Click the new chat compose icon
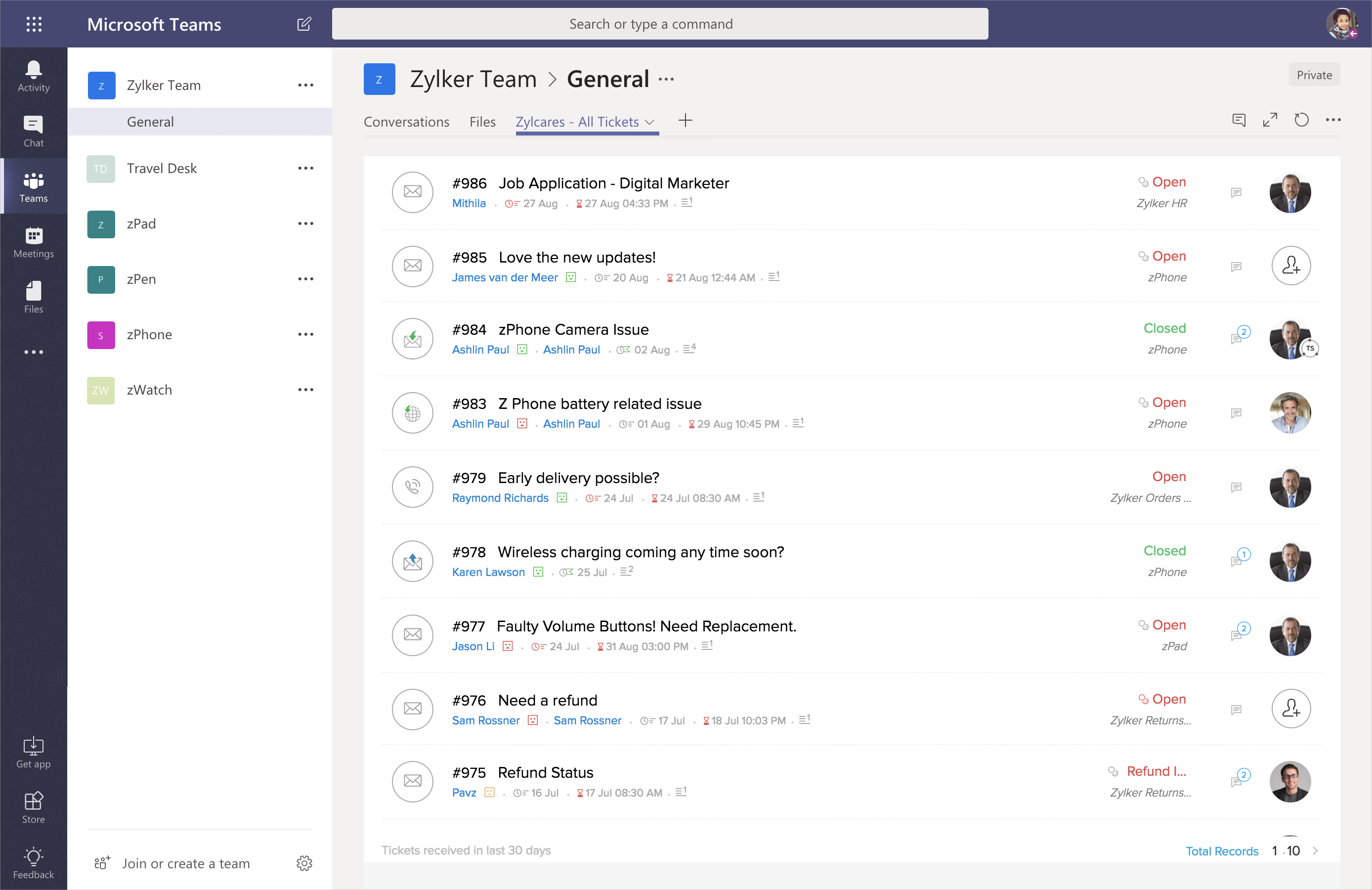The height and width of the screenshot is (890, 1372). pos(304,24)
